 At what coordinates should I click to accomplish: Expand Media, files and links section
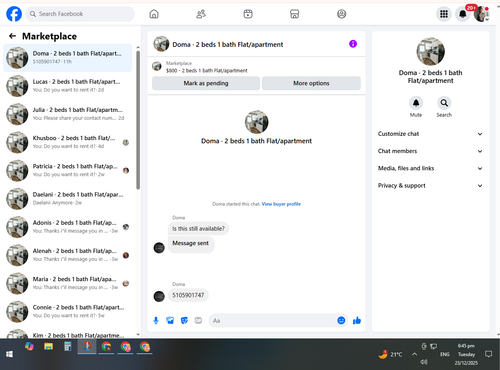430,168
